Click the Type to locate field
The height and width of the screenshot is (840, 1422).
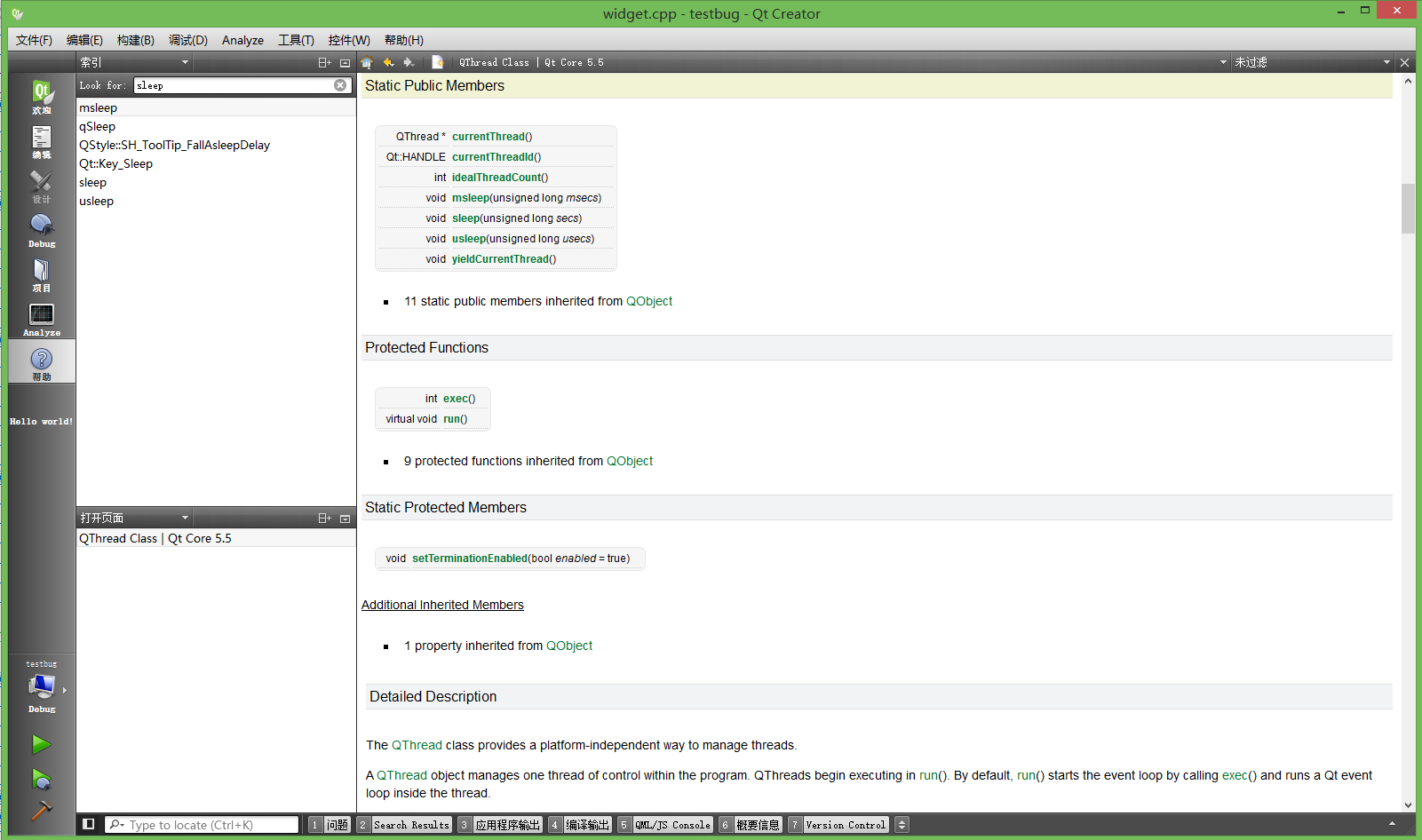[x=203, y=825]
